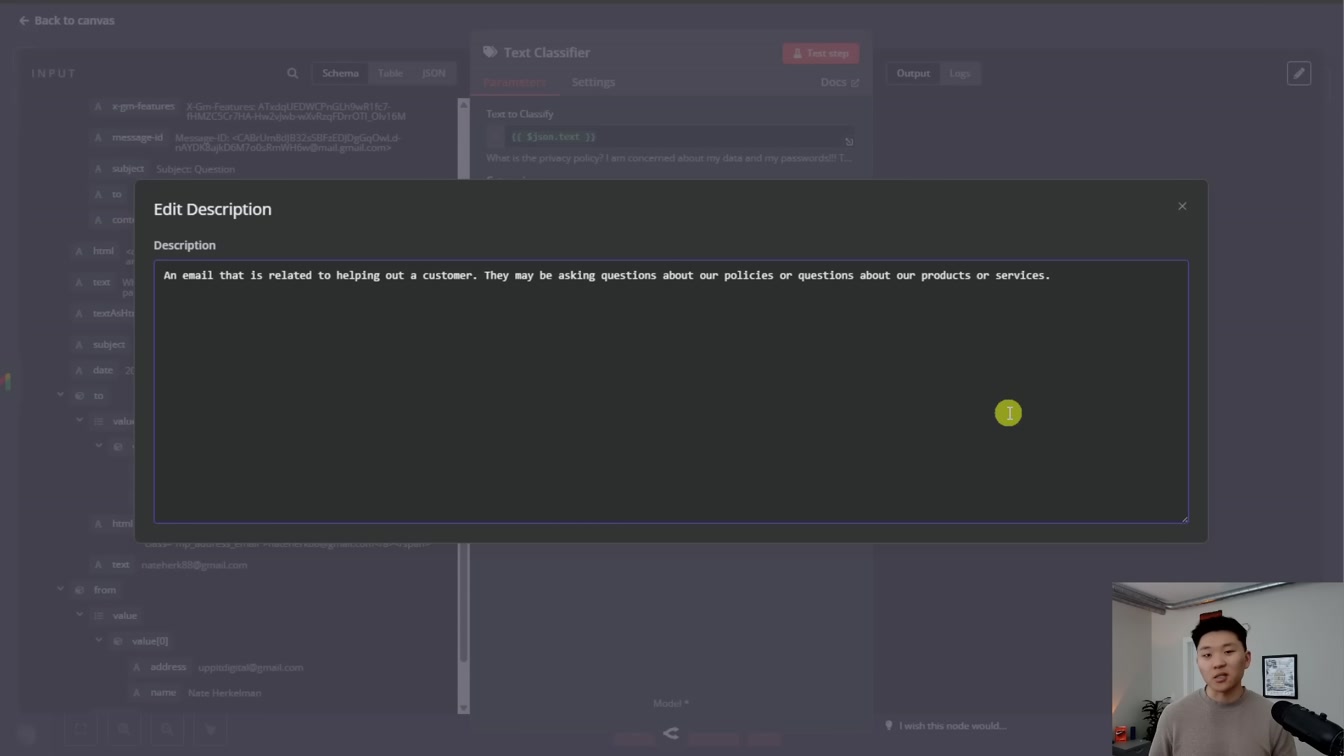1344x756 pixels.
Task: Select the Logs tab
Action: click(x=959, y=73)
